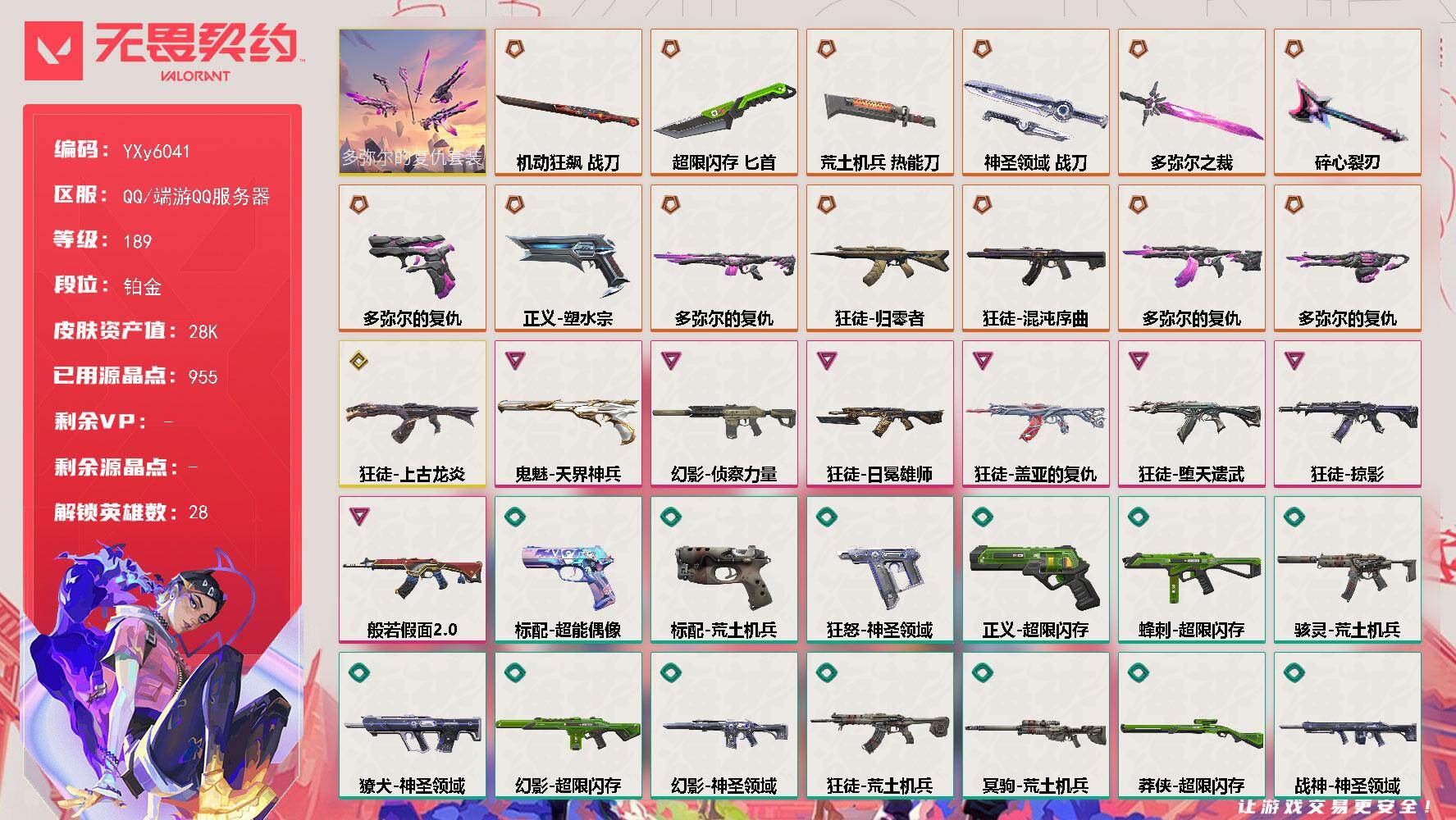The image size is (1456, 820).
Task: Select the 正义-塑水宗 pistol skin
Action: (568, 258)
